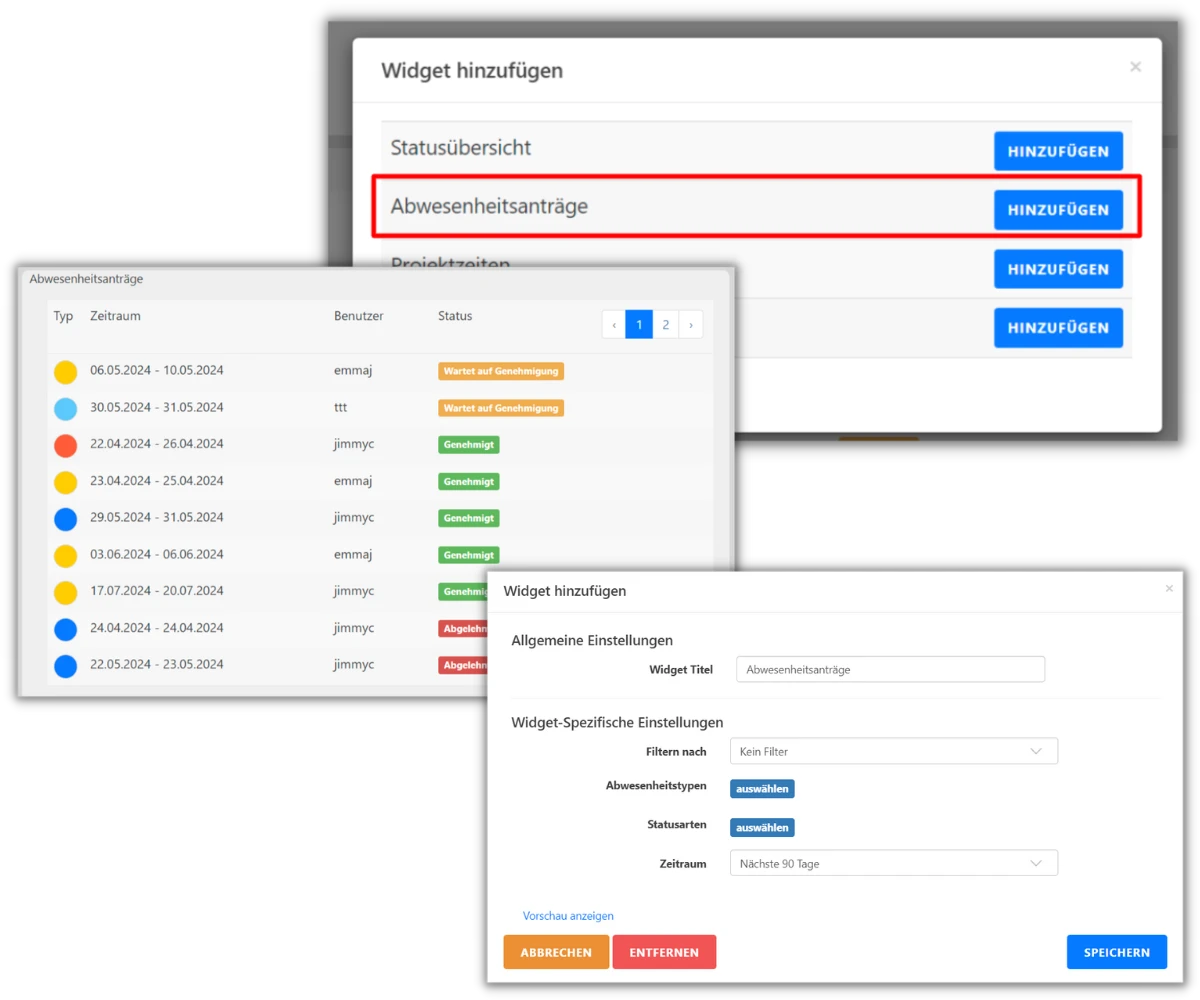Click the blue type dot on the 29.05.2024 row
The image size is (1200, 1000).
coord(65,518)
